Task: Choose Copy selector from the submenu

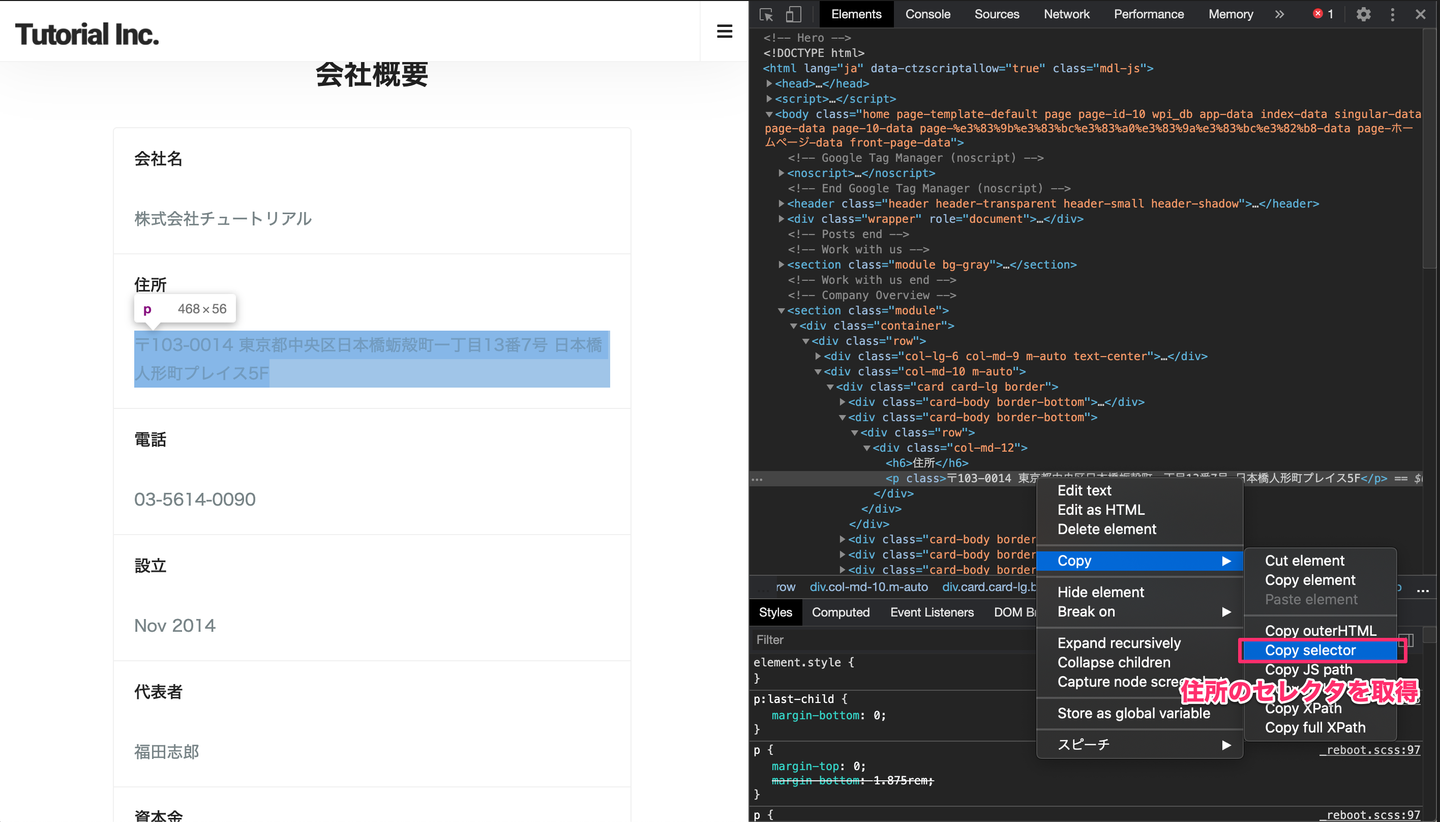Action: (1310, 650)
